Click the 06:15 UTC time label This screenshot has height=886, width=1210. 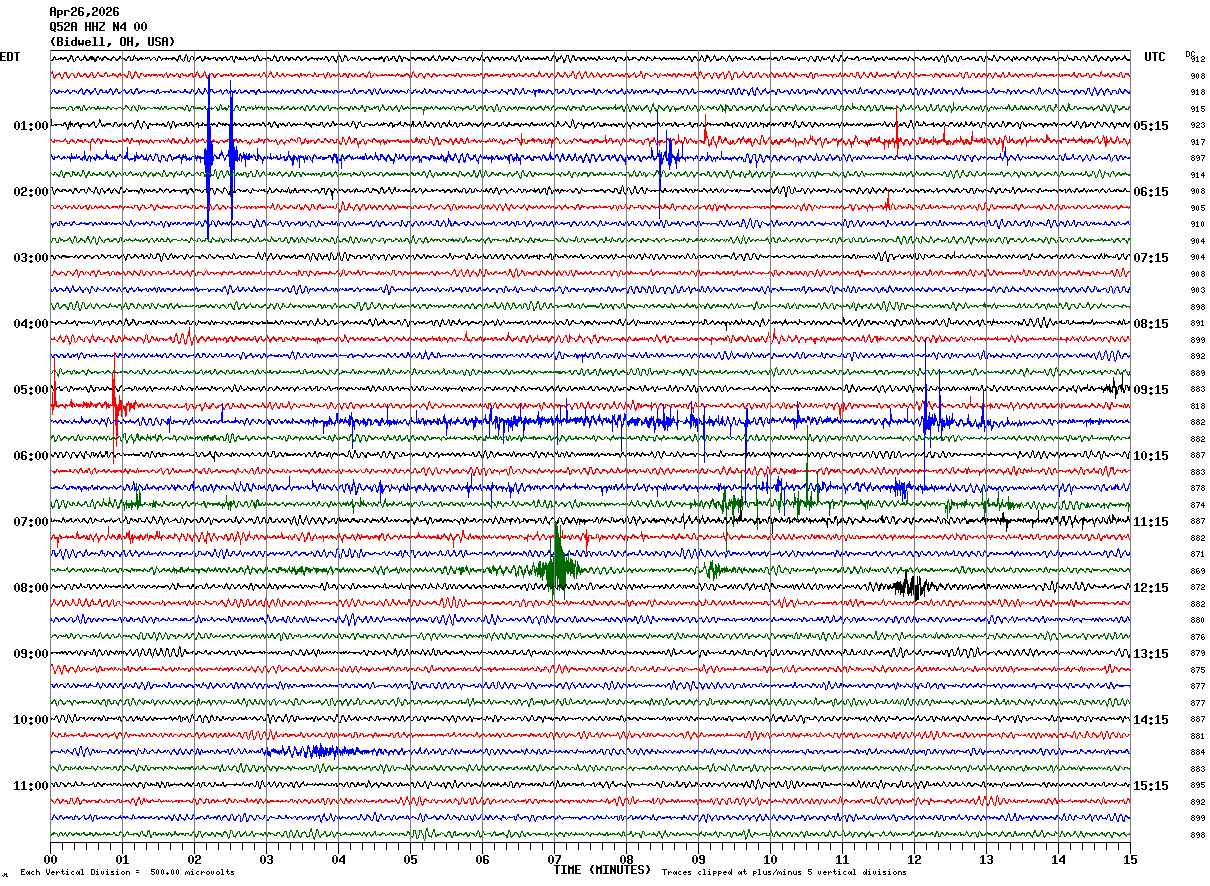[1152, 192]
